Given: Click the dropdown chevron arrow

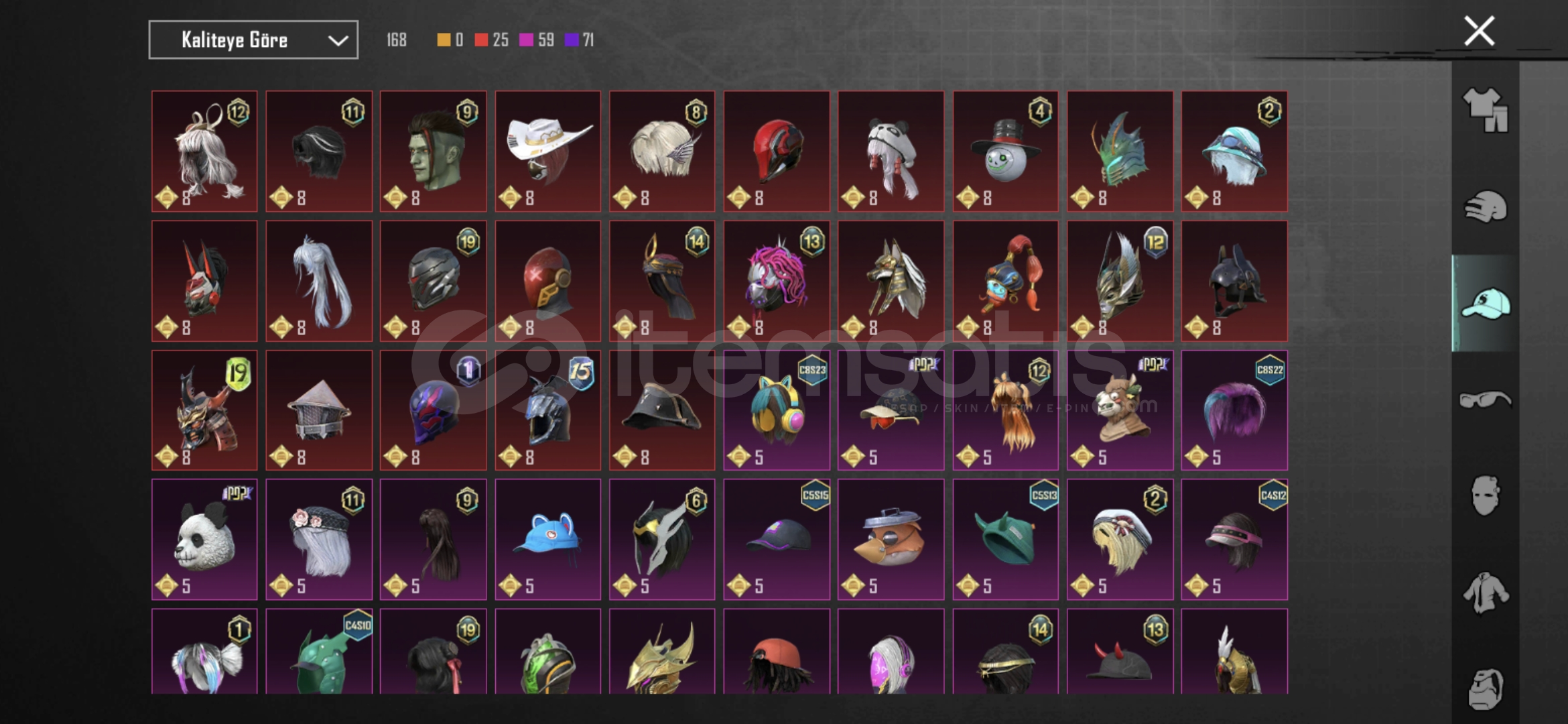Looking at the screenshot, I should (338, 41).
